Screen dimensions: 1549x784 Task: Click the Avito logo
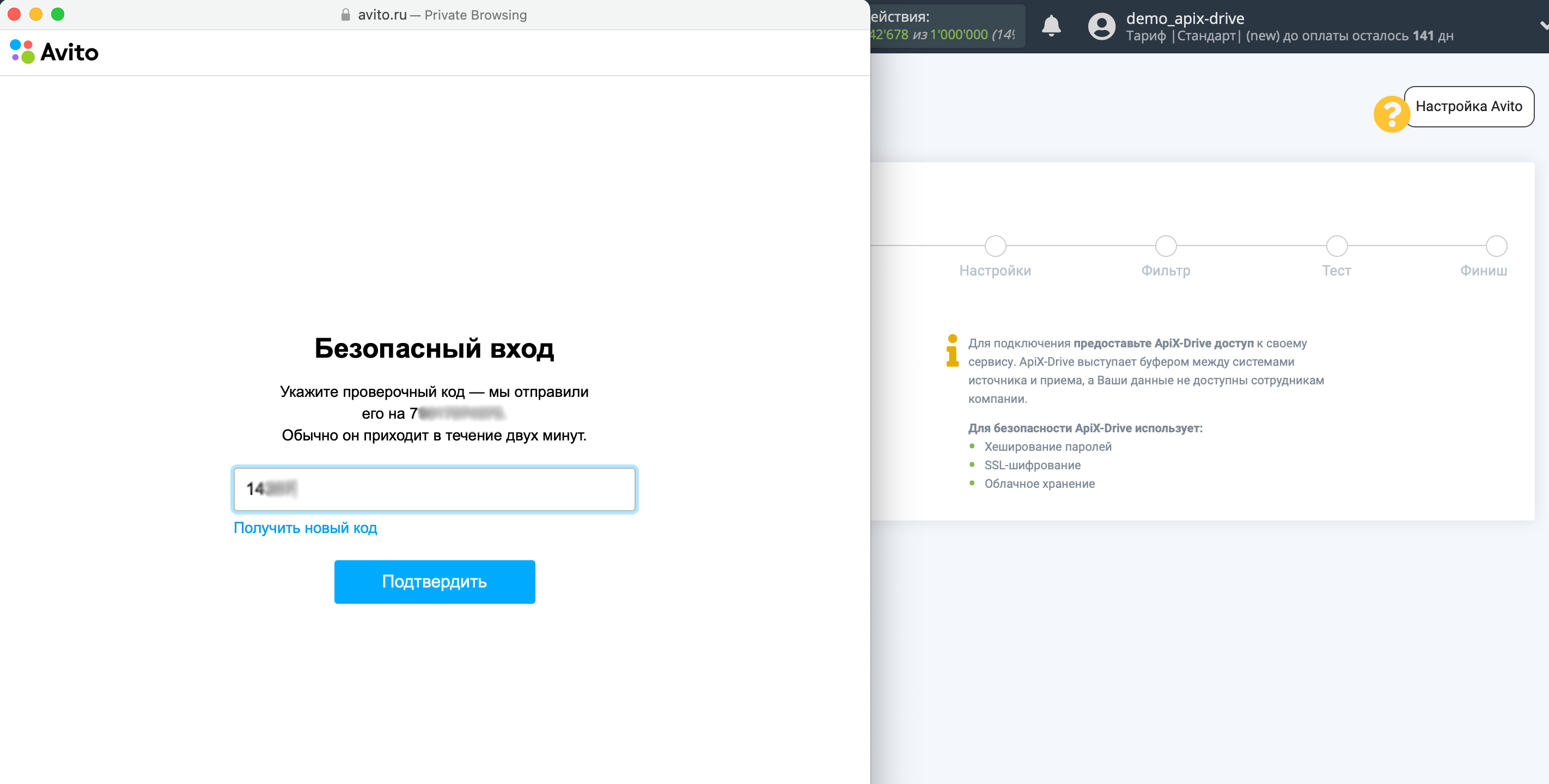coord(54,52)
